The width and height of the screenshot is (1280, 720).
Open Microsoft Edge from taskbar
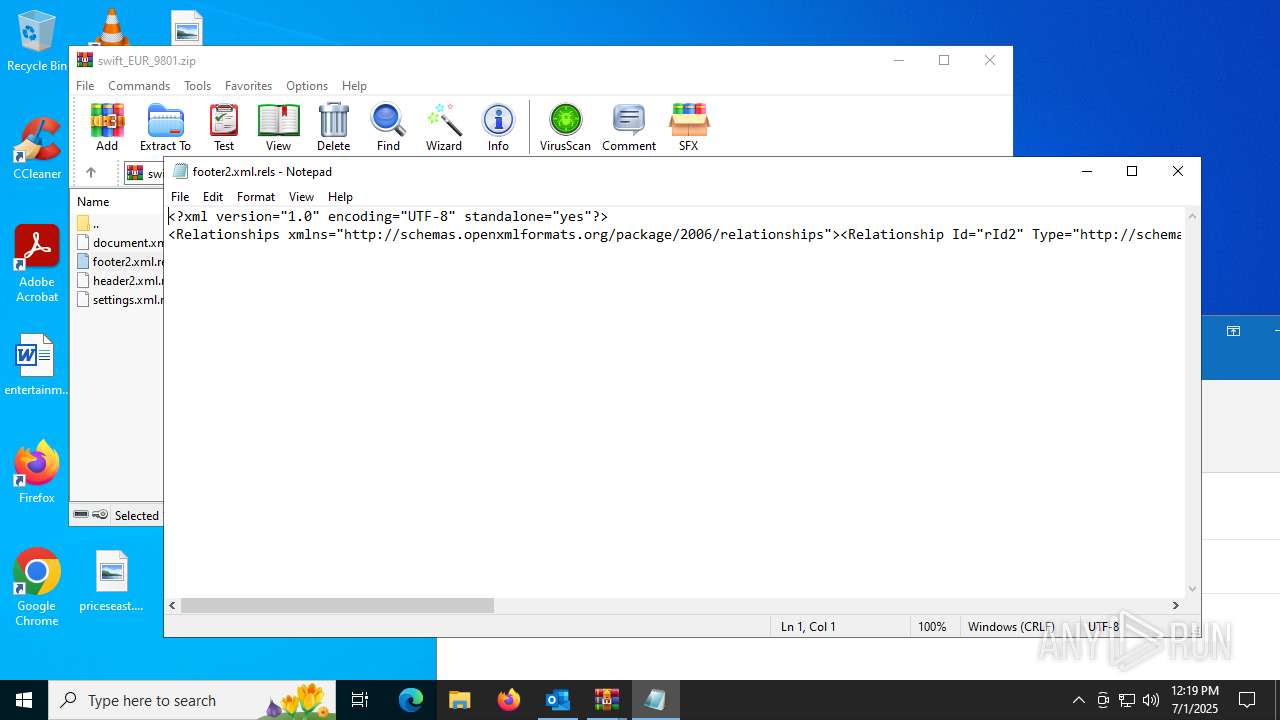[411, 700]
